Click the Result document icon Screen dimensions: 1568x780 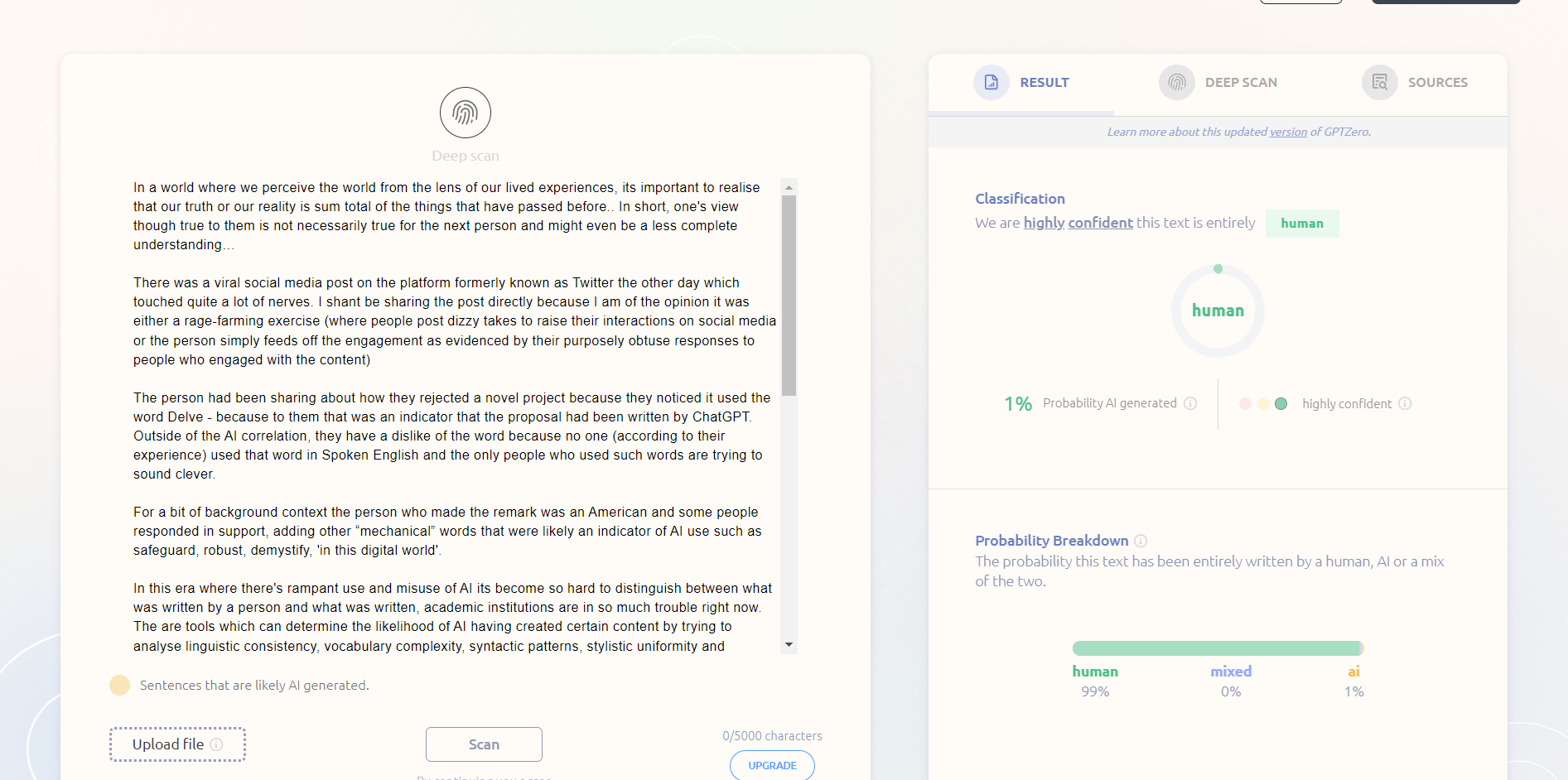(991, 82)
